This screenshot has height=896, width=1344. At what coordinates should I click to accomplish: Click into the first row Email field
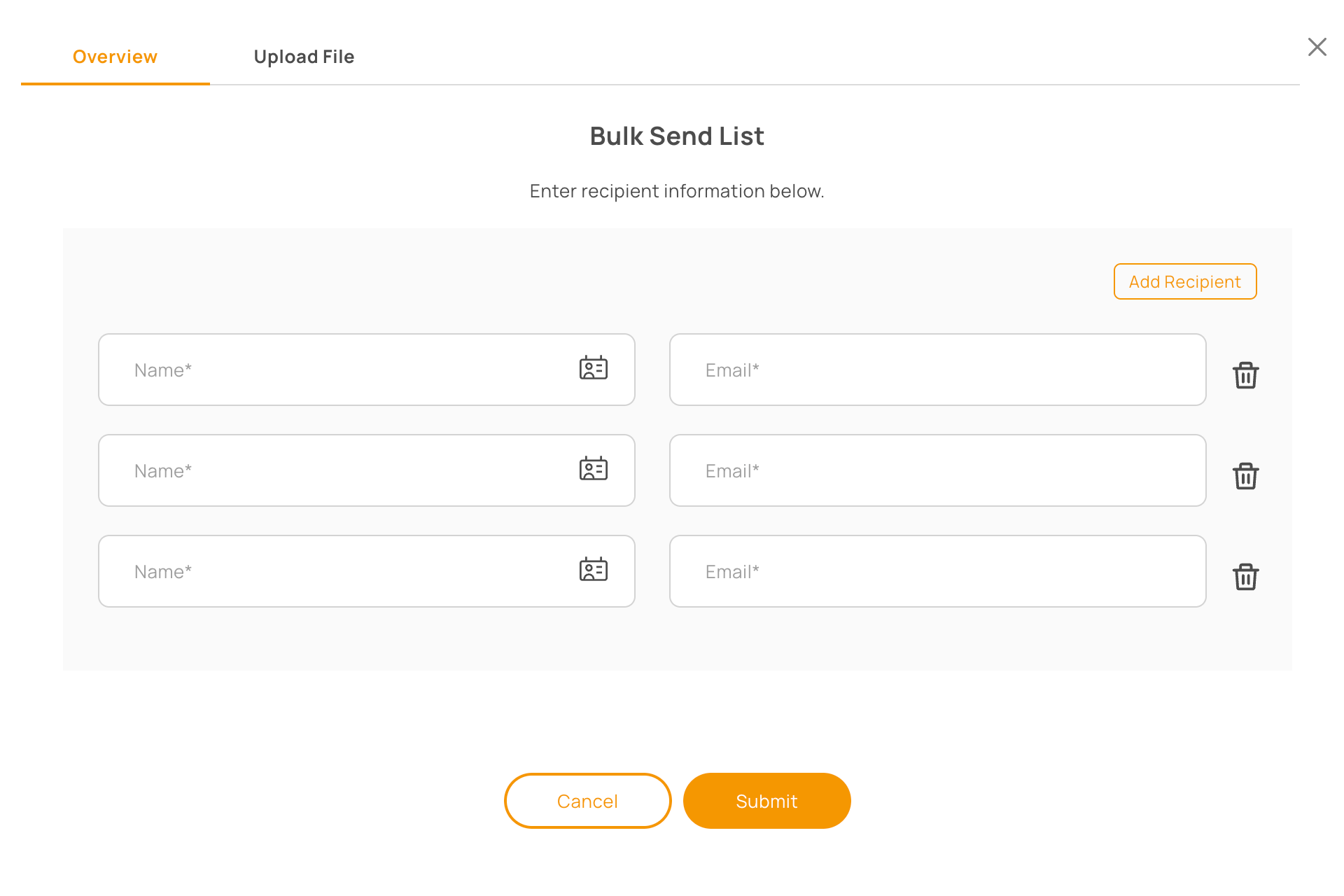[x=937, y=370]
